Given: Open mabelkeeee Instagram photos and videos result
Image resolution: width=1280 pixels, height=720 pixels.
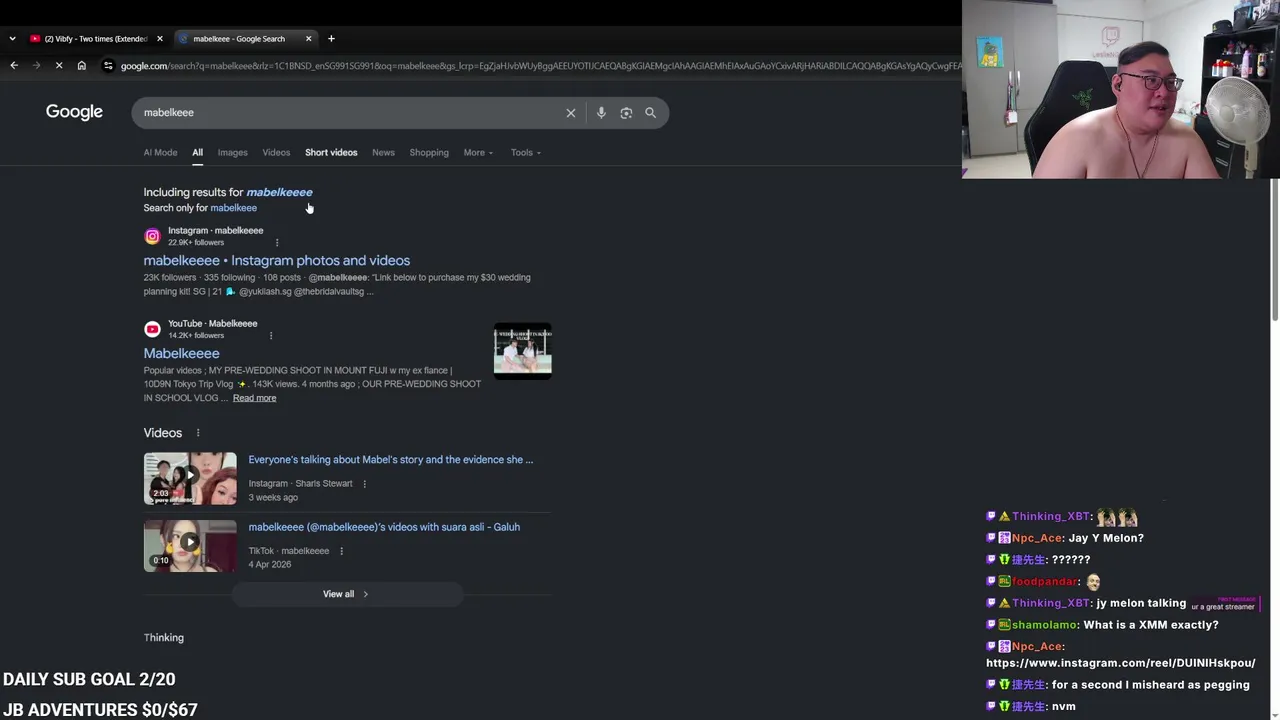Looking at the screenshot, I should pos(277,261).
